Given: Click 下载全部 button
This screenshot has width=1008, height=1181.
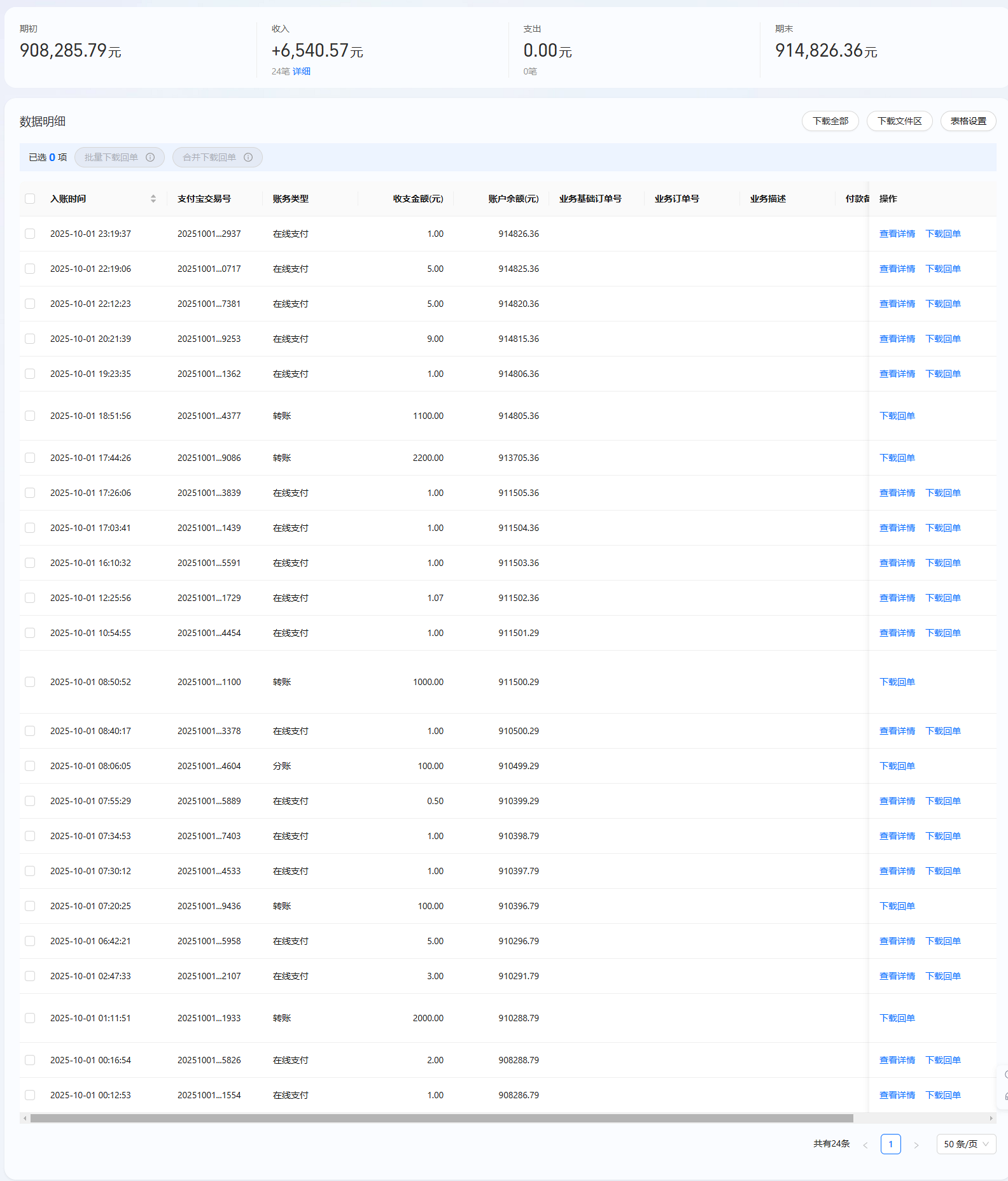Looking at the screenshot, I should (x=830, y=121).
